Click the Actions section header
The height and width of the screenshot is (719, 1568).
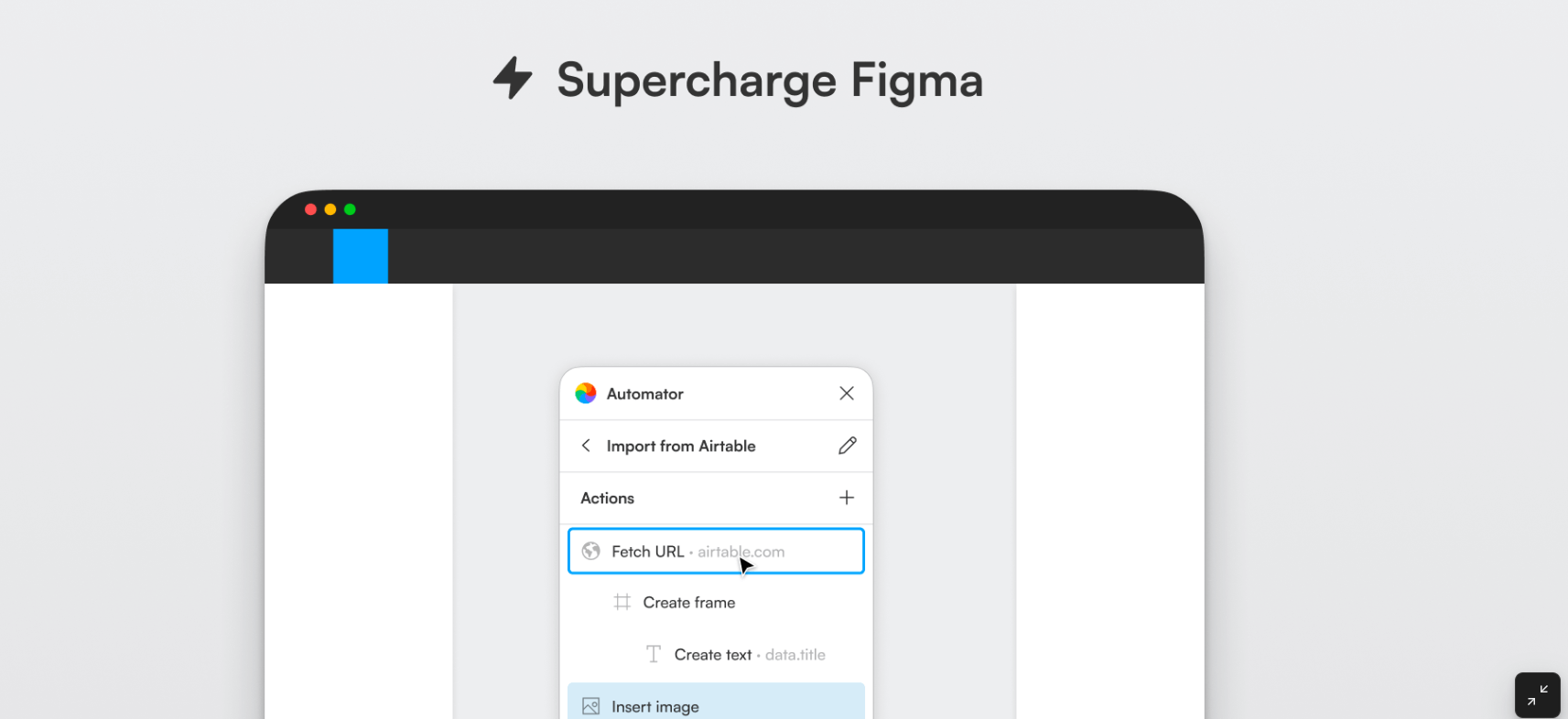pos(608,499)
